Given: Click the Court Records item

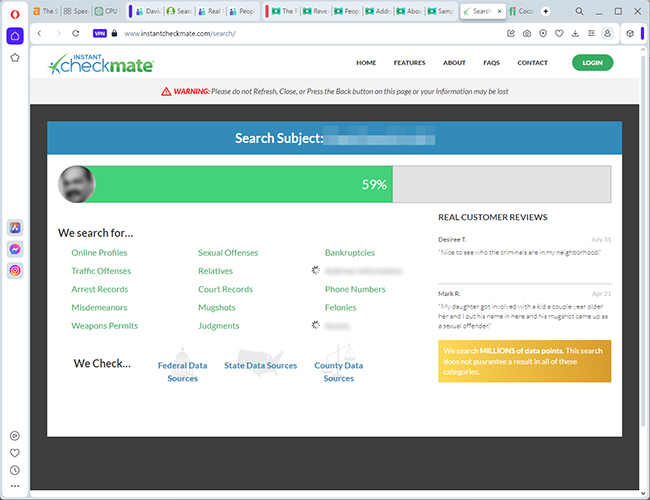Looking at the screenshot, I should pyautogui.click(x=226, y=289).
